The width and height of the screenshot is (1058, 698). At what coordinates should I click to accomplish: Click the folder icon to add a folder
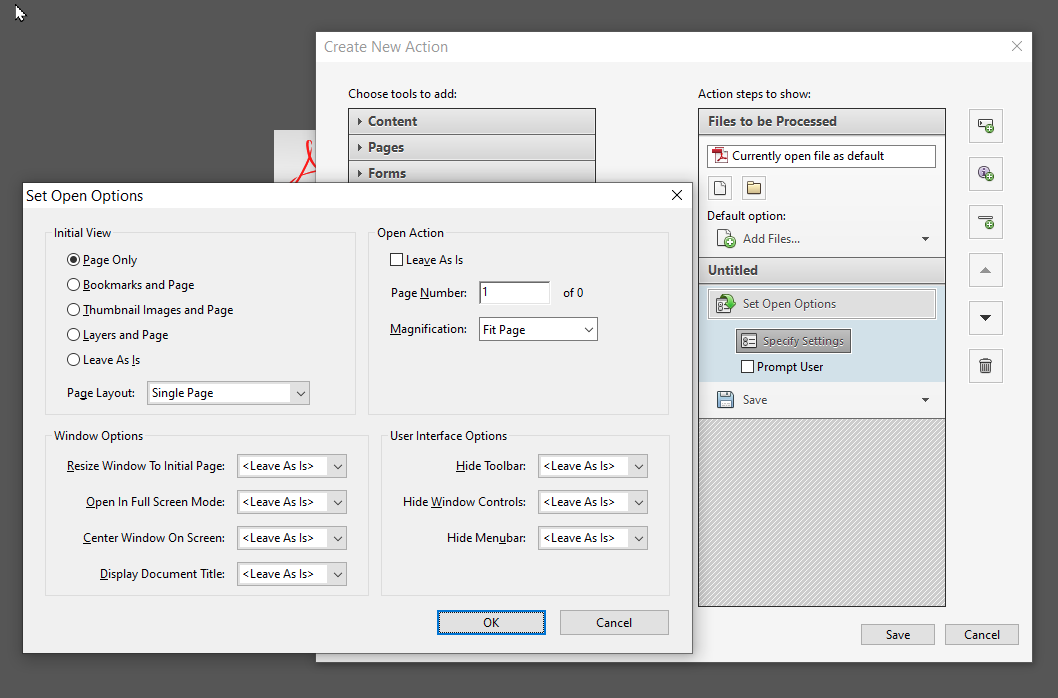point(753,187)
